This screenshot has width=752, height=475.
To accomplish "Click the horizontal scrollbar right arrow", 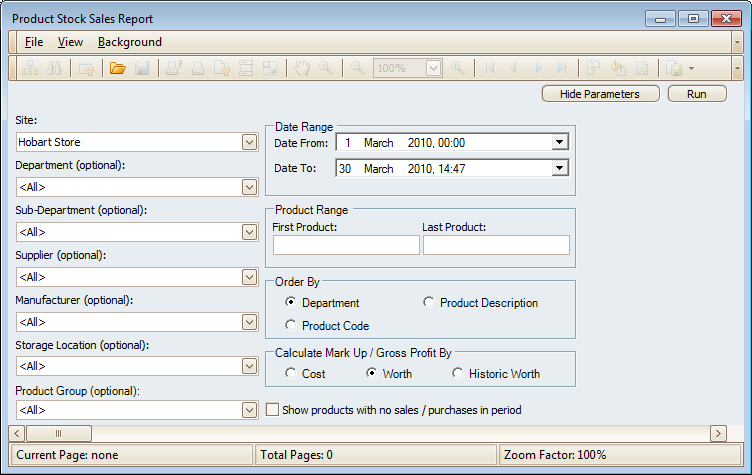I will pyautogui.click(x=718, y=433).
